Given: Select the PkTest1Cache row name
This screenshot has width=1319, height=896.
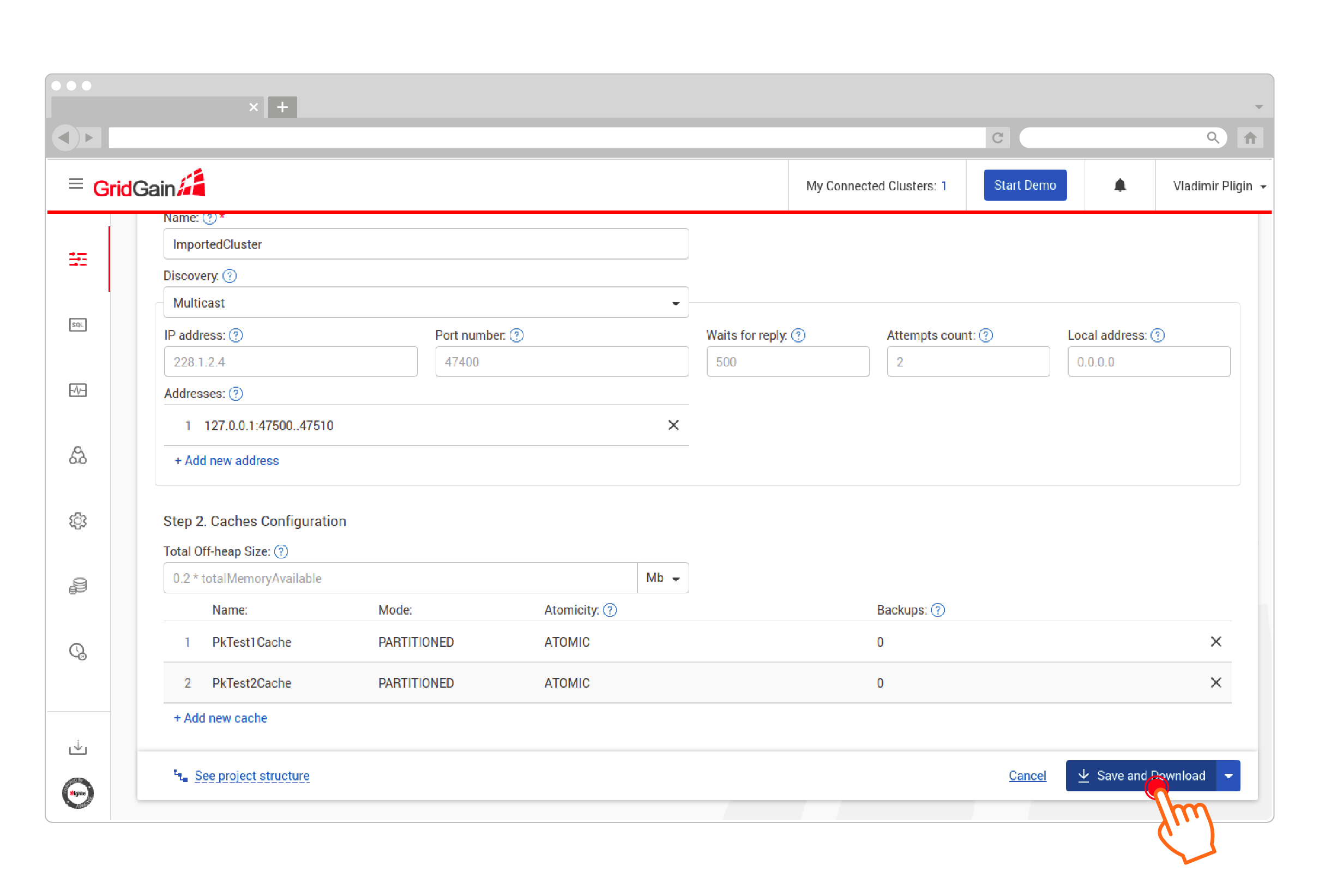Looking at the screenshot, I should pos(251,642).
